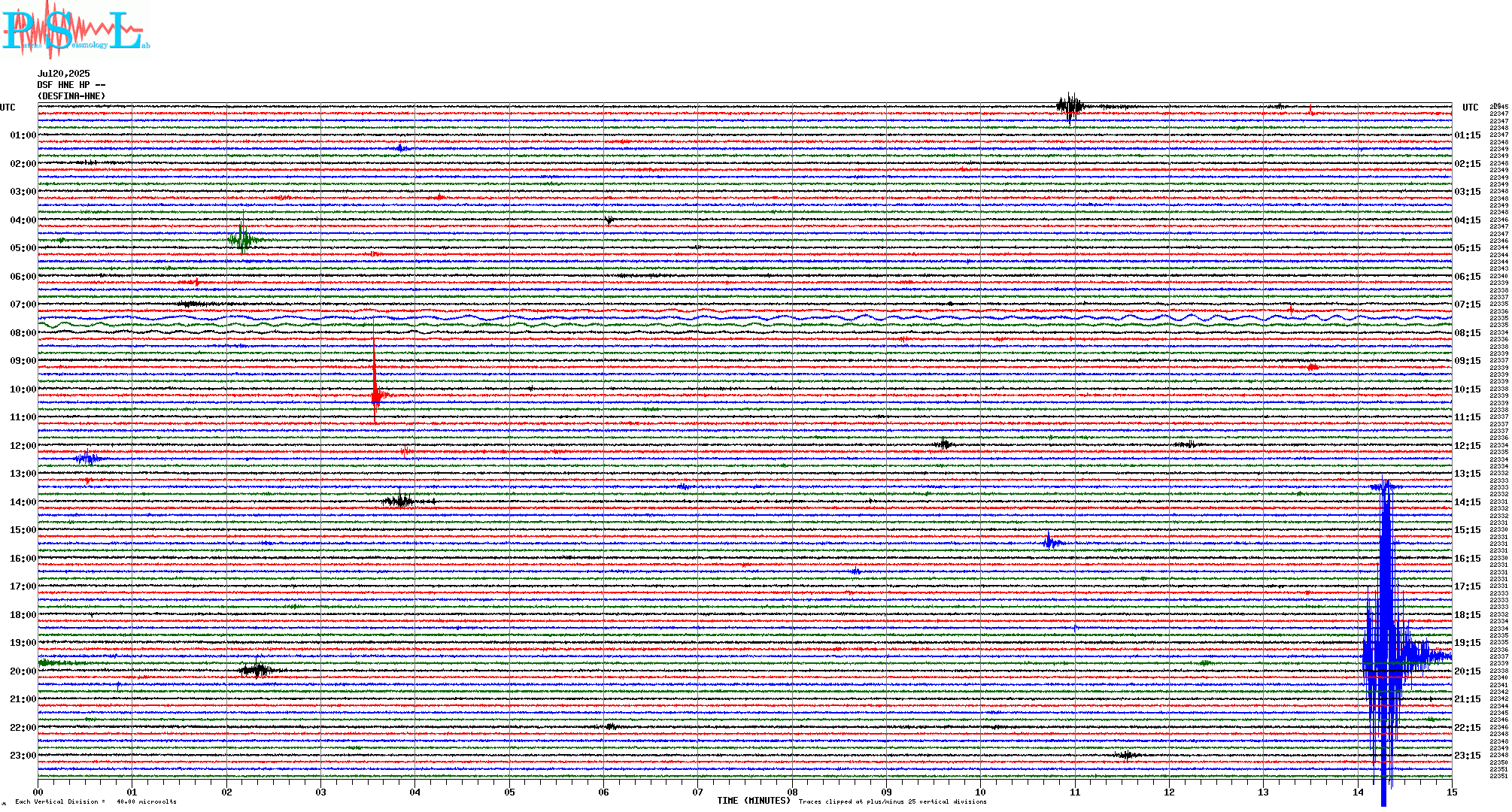Click the black event burst on the top trace

tap(1070, 107)
